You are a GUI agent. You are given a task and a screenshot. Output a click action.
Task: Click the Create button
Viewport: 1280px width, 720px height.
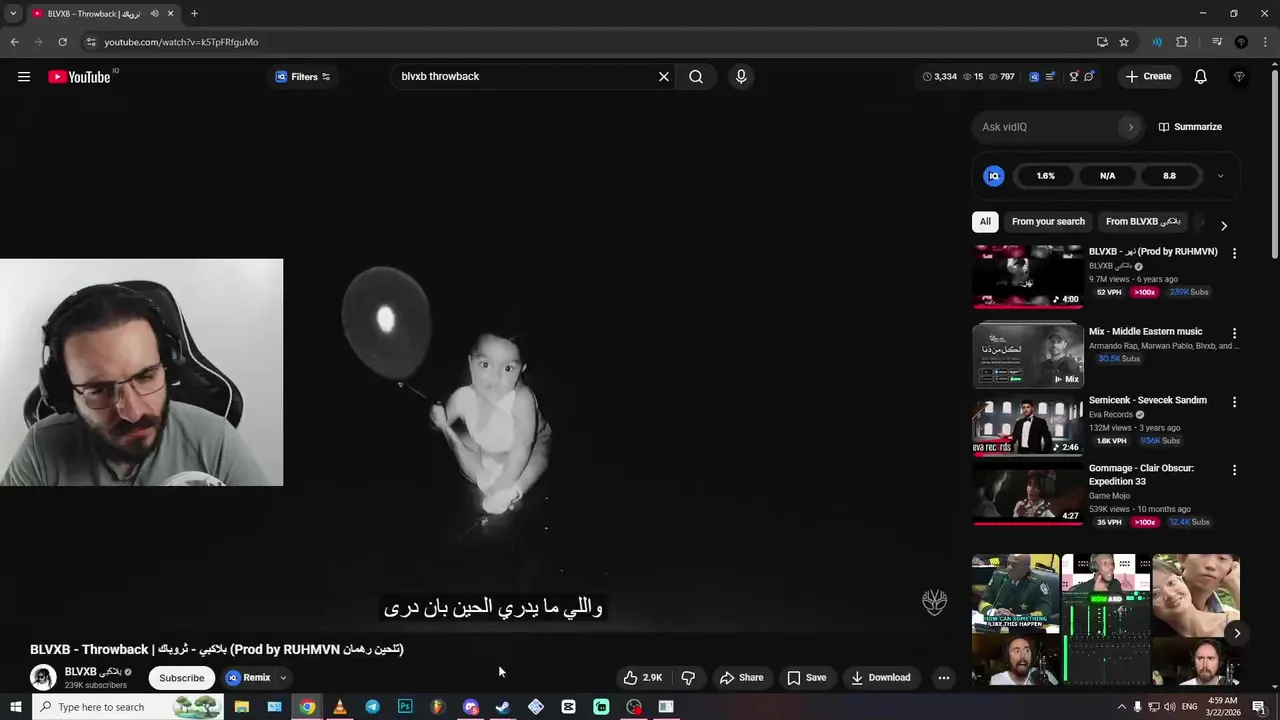pyautogui.click(x=1148, y=77)
